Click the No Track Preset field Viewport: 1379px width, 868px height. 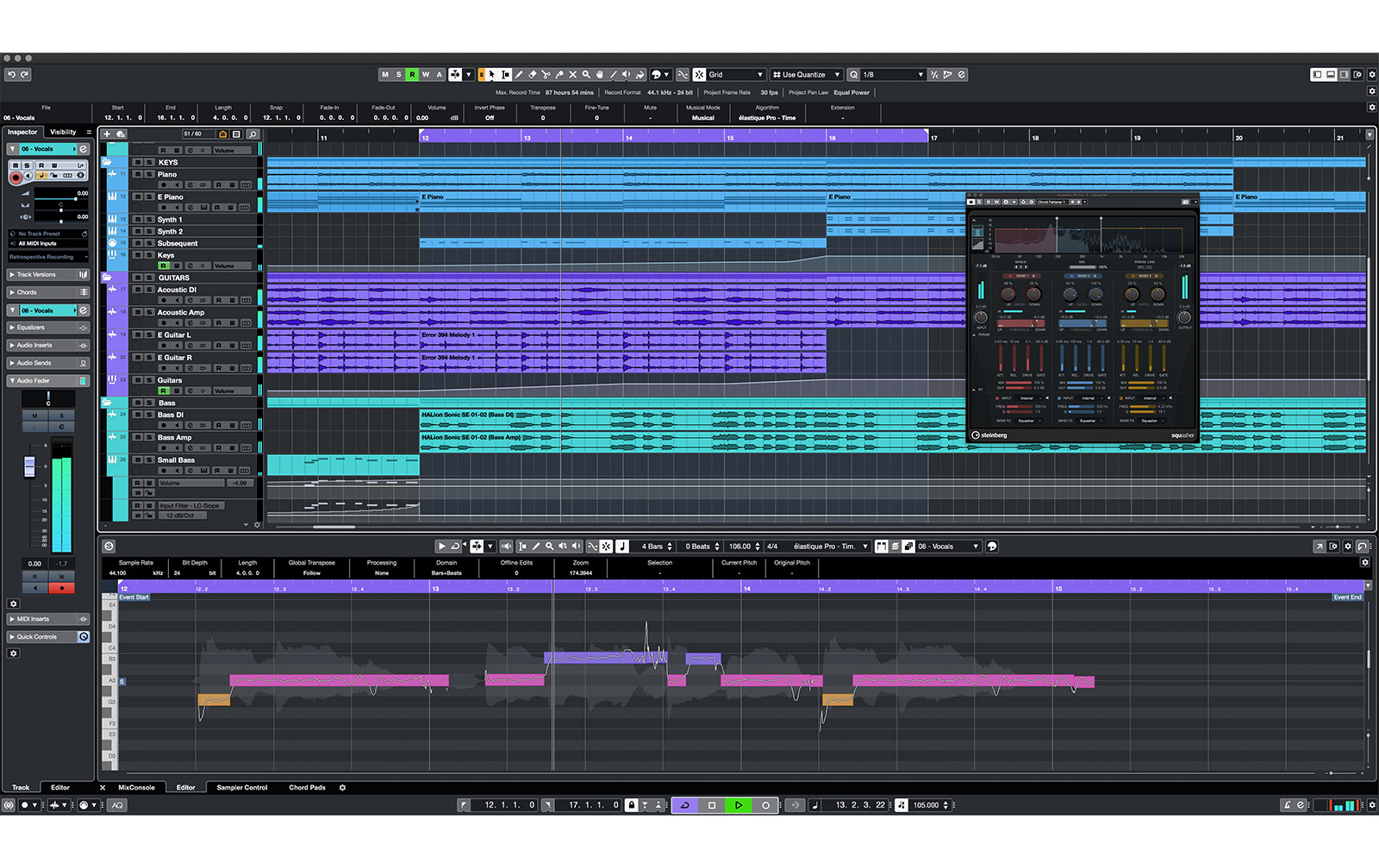49,234
